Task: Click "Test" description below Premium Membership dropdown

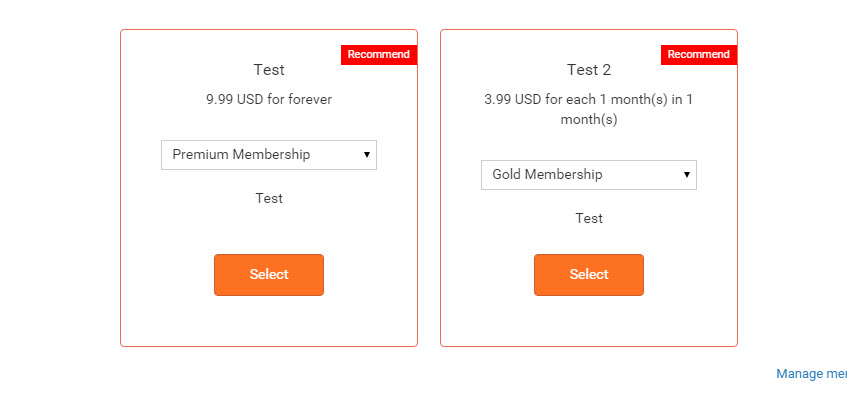Action: click(269, 198)
